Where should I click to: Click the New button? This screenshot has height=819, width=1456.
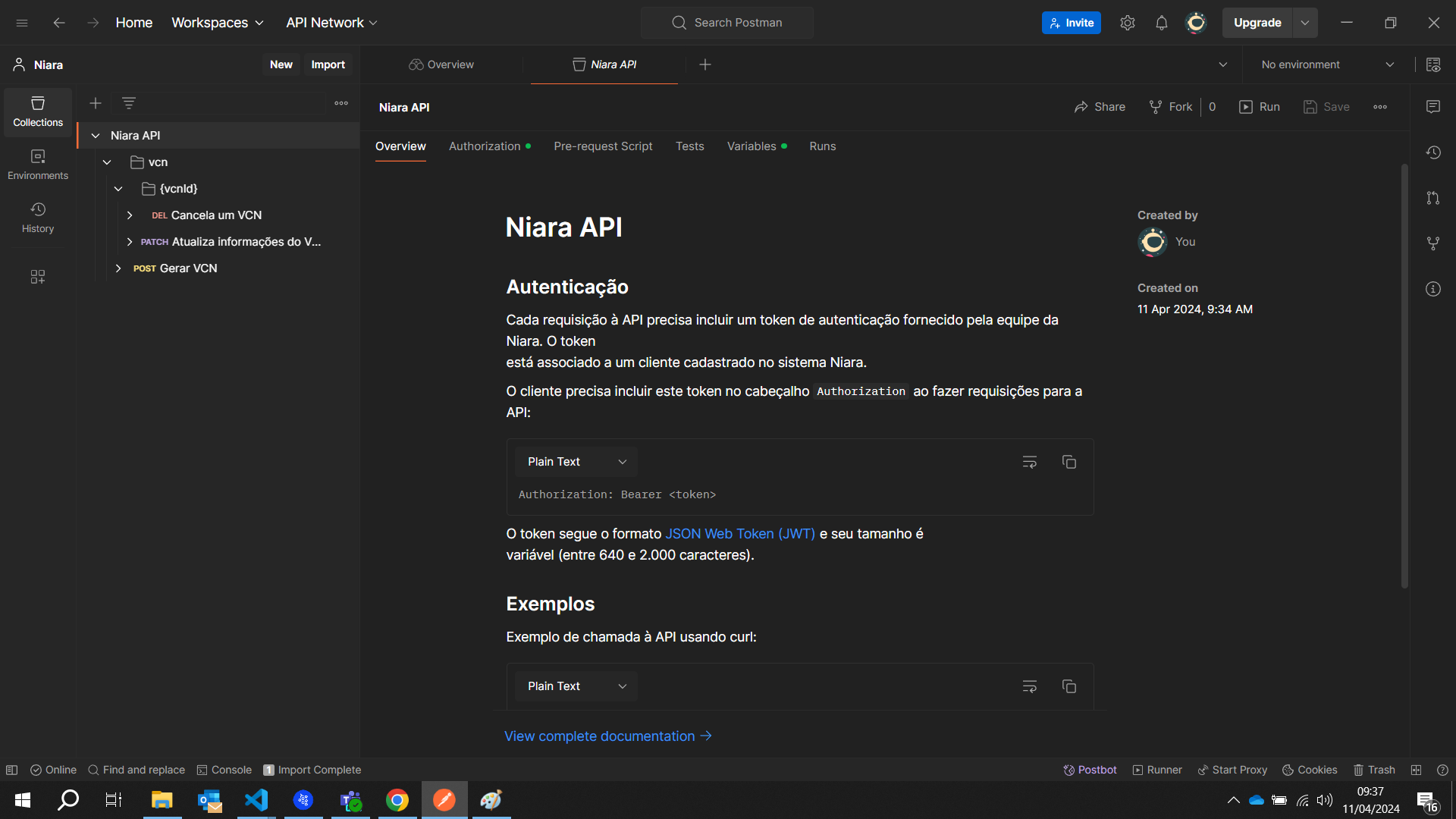click(x=281, y=64)
